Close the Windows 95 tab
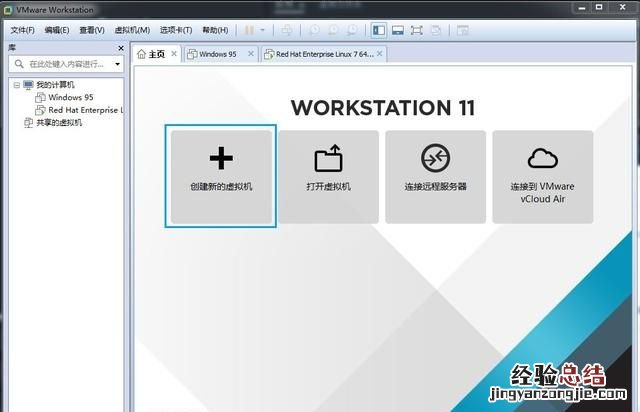 [251, 53]
